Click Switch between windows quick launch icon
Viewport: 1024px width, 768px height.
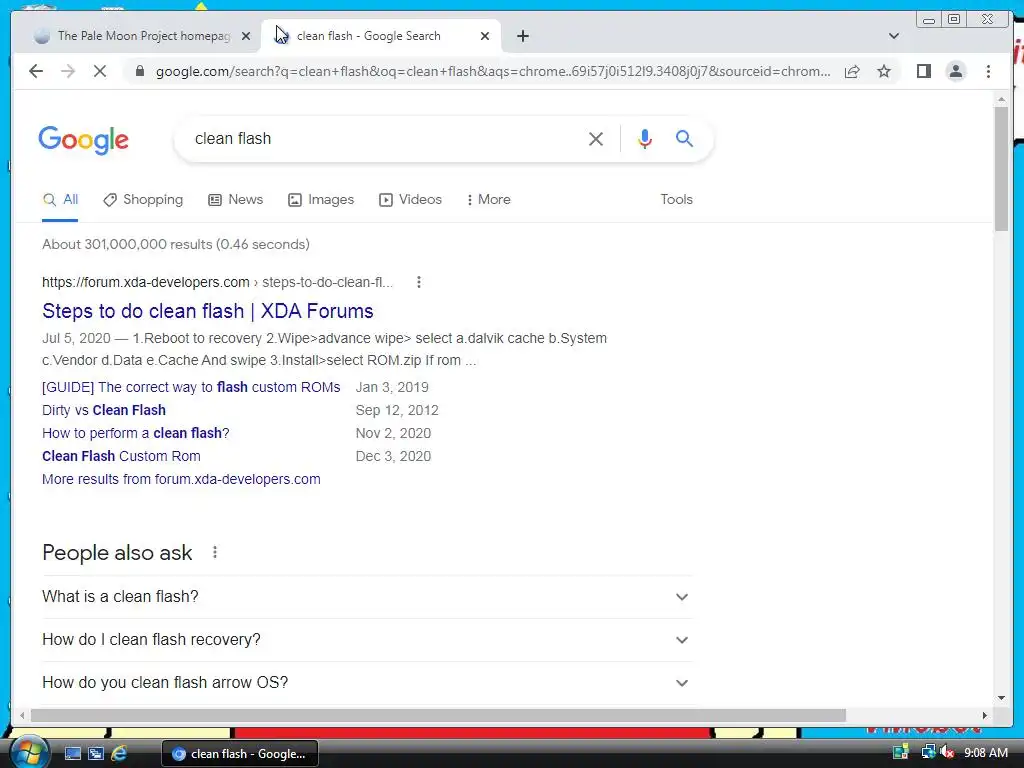pos(96,754)
